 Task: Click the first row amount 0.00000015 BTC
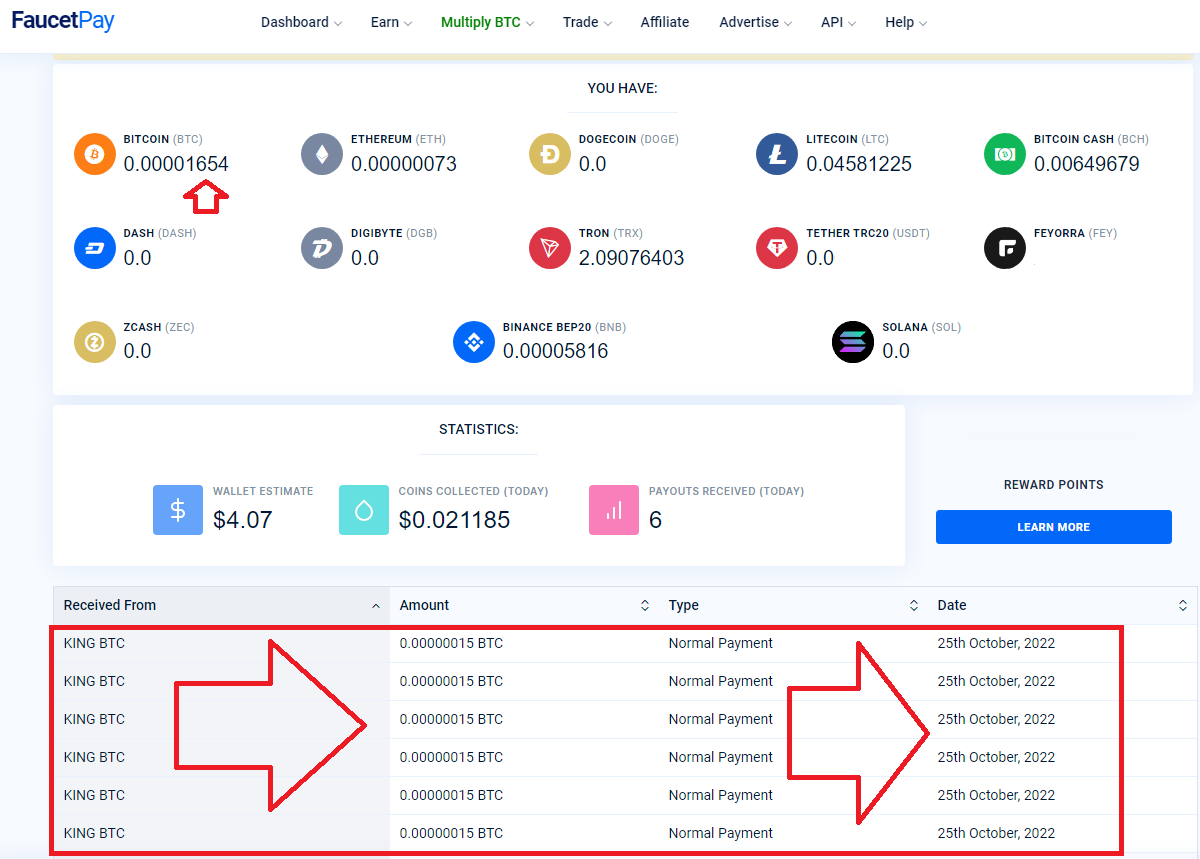451,643
